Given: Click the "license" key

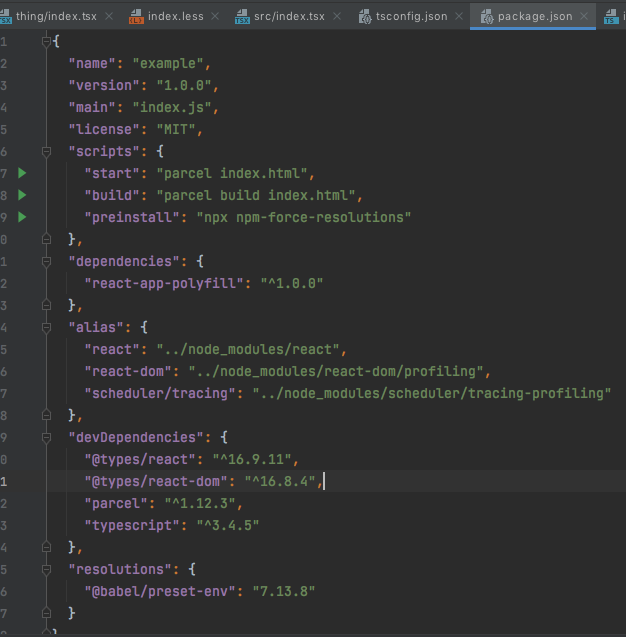Looking at the screenshot, I should tap(104, 129).
